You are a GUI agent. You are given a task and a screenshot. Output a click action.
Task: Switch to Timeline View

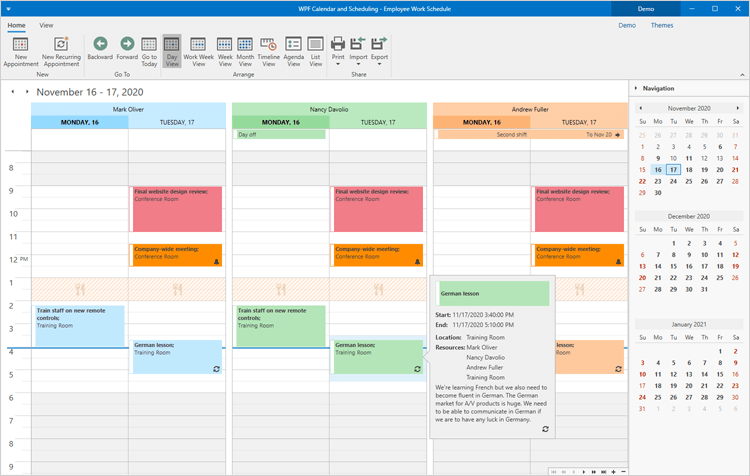(268, 52)
